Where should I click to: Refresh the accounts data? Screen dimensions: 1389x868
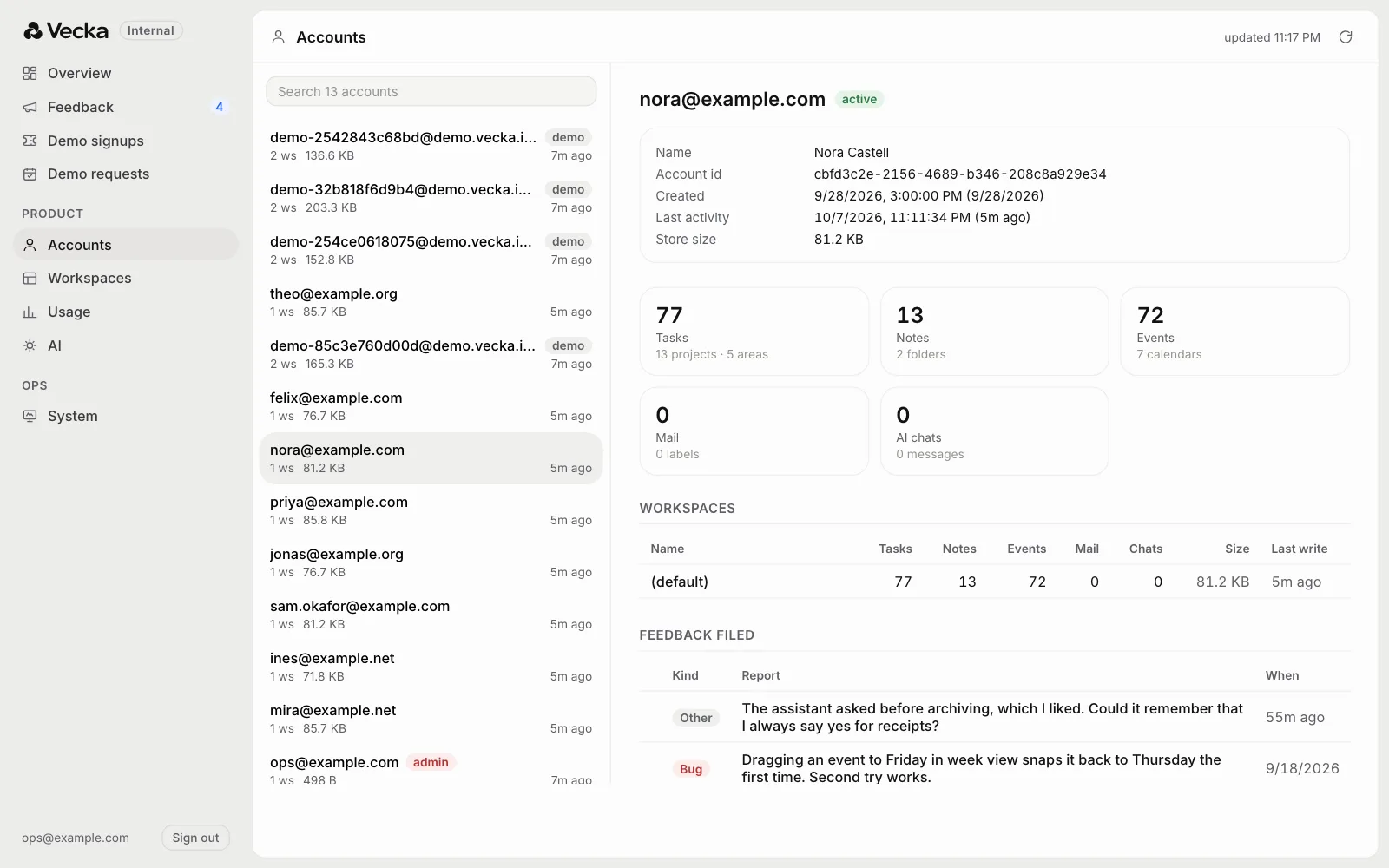(x=1346, y=37)
